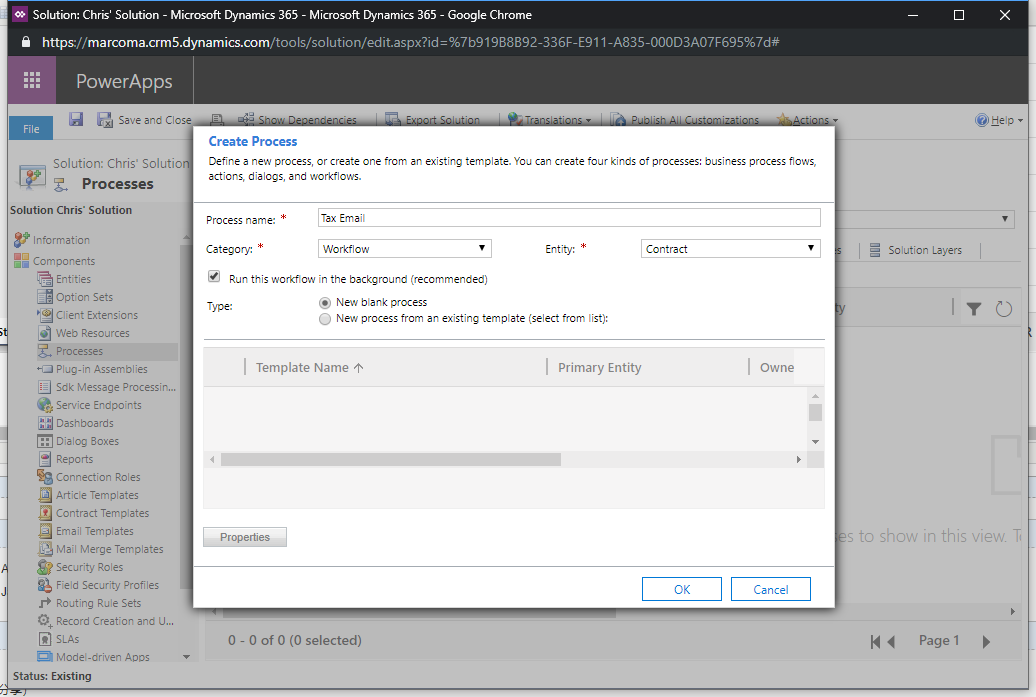Click the Save disk icon in toolbar
This screenshot has height=697, width=1036.
click(x=76, y=119)
